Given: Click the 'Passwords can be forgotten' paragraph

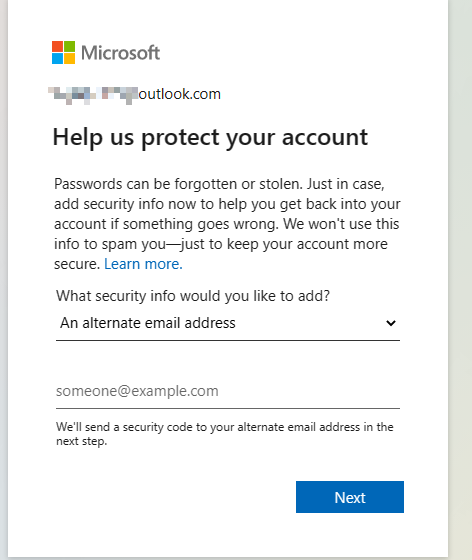Looking at the screenshot, I should pos(227,224).
